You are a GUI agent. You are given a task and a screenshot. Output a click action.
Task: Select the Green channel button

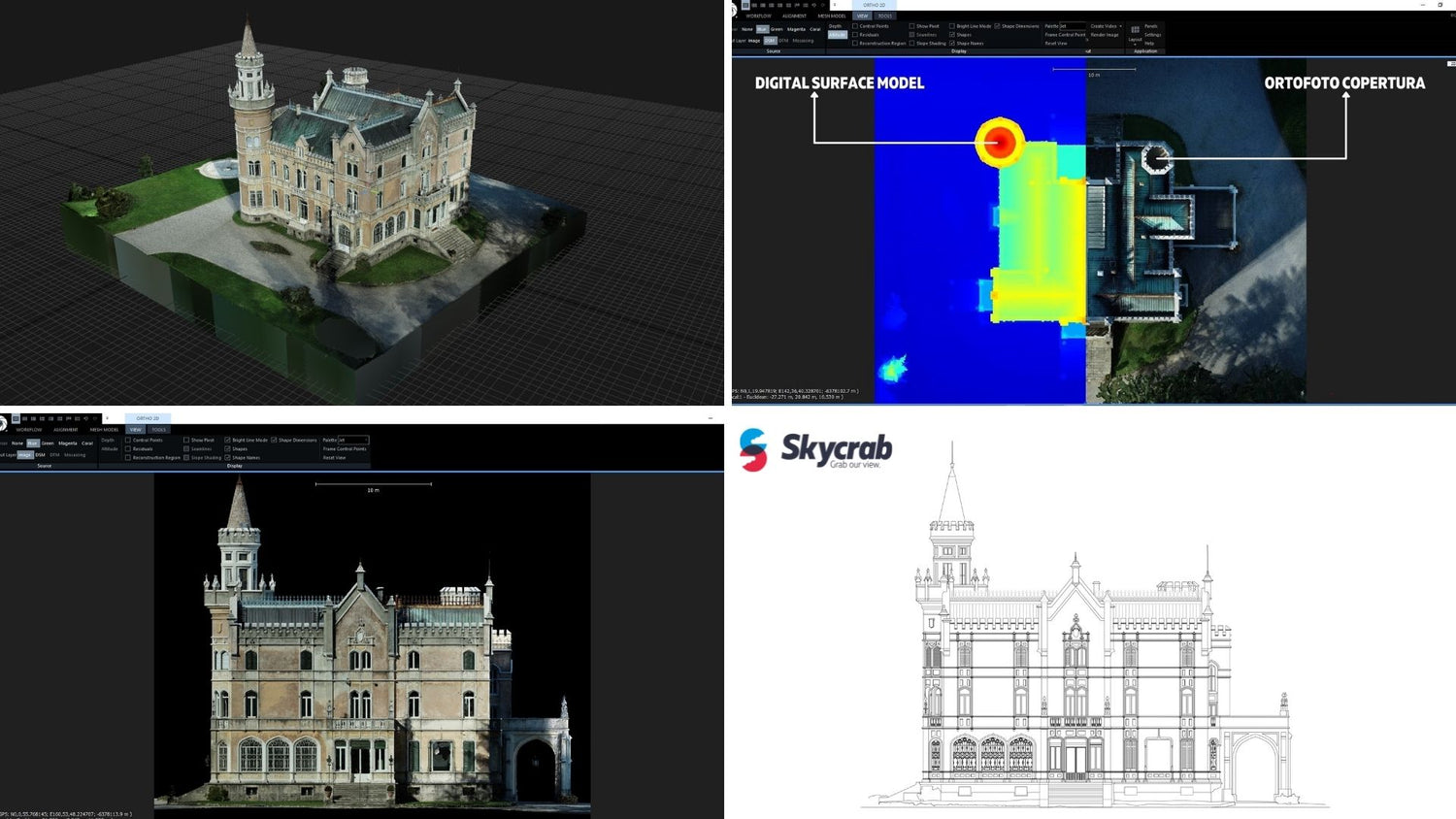(778, 28)
